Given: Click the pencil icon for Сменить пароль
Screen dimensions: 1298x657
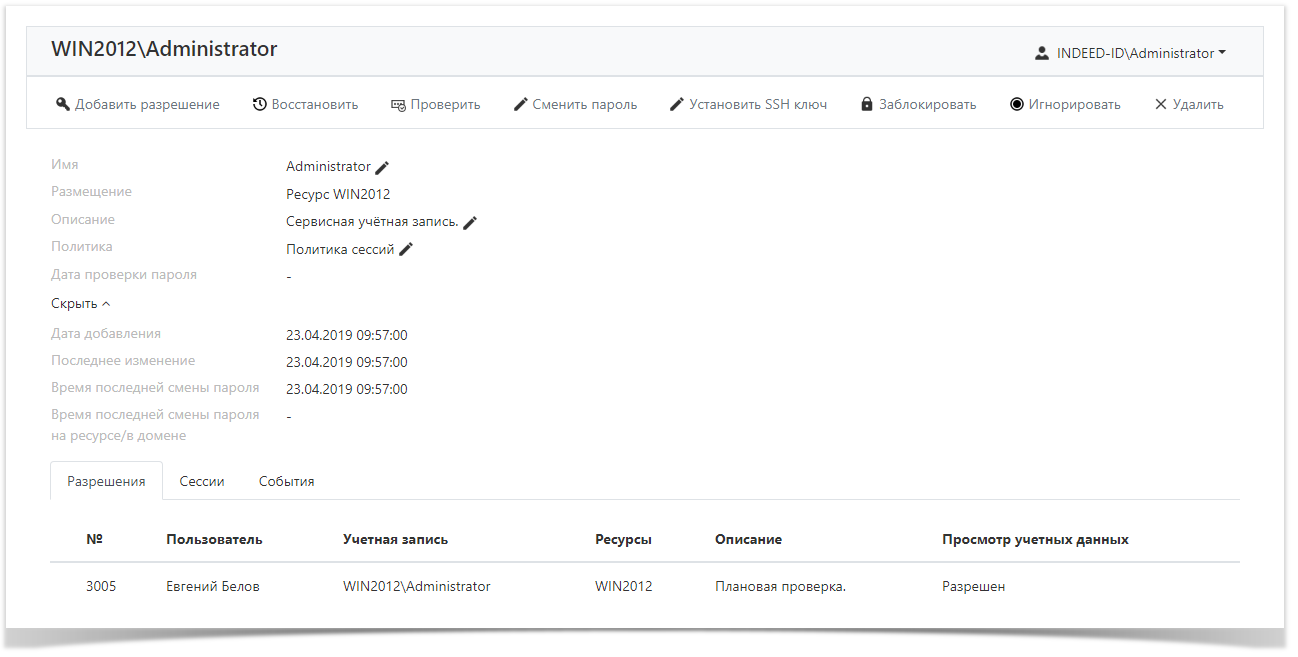Looking at the screenshot, I should point(521,103).
